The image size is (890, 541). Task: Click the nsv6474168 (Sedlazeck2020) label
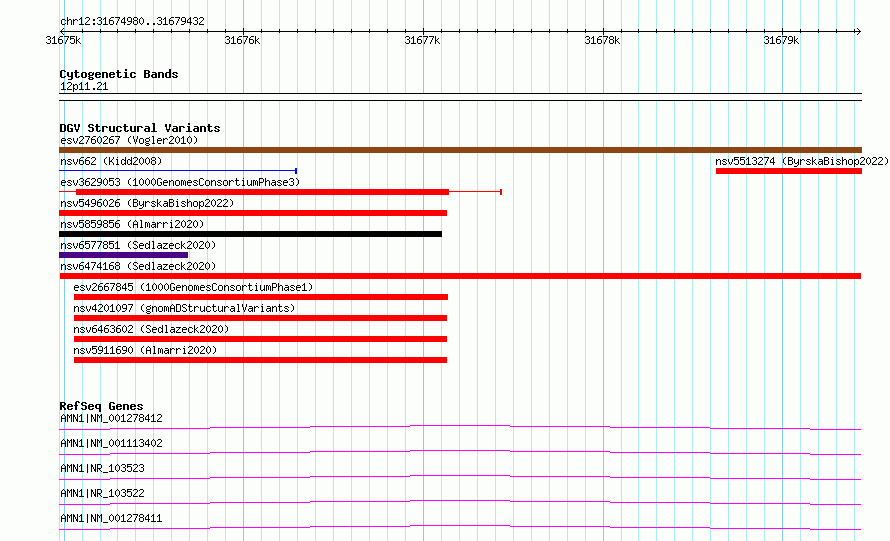(x=138, y=266)
